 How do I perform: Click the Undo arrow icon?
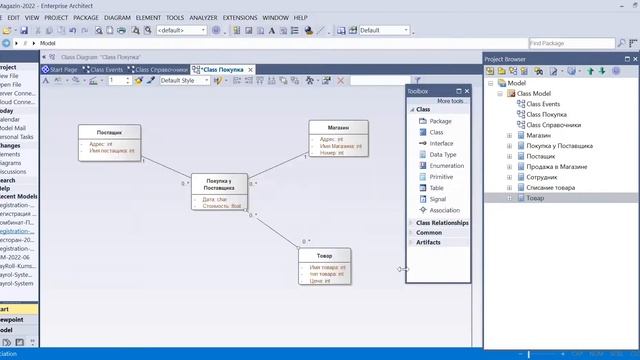coord(73,30)
